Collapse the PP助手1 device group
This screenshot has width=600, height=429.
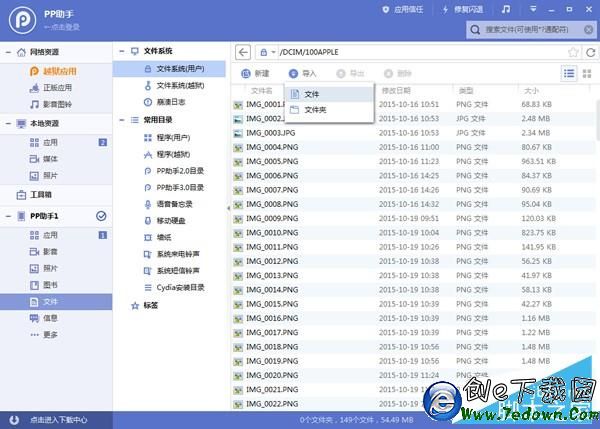click(8, 216)
